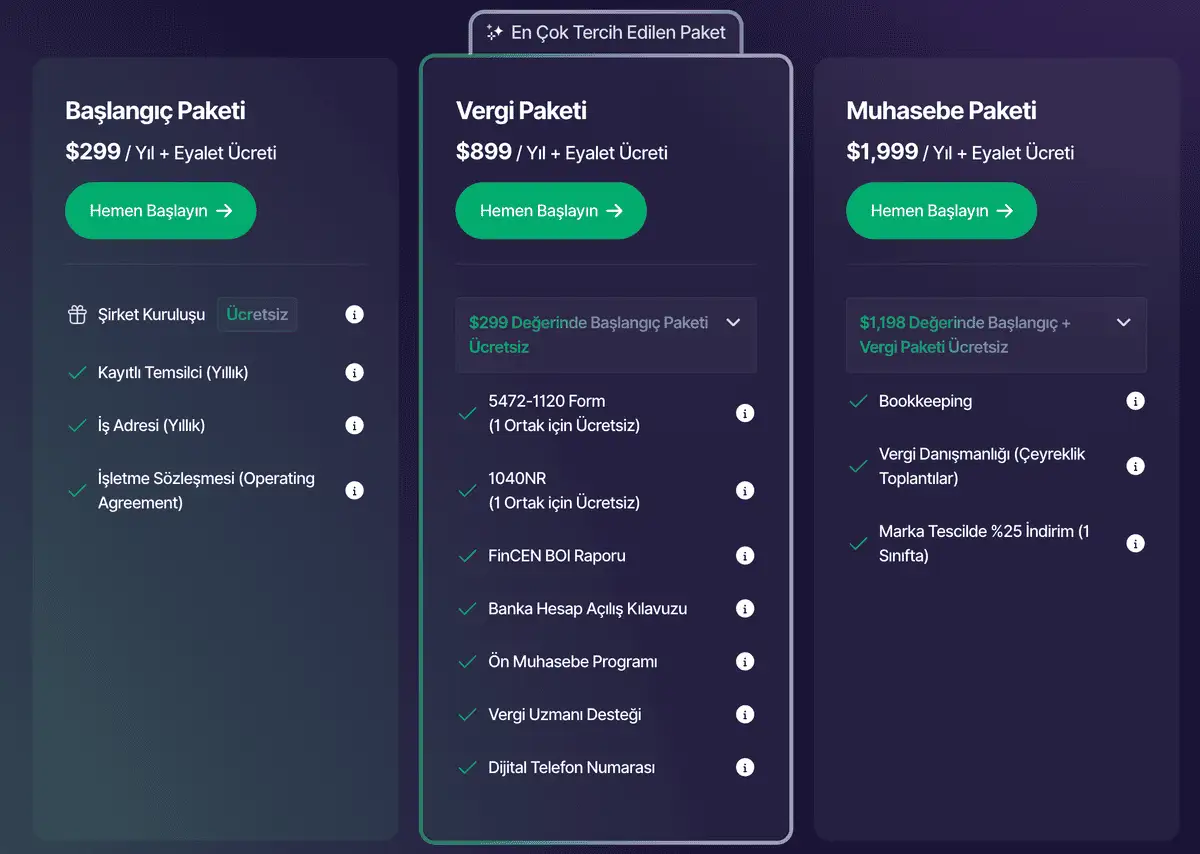Click the Ücretsiz badge next to Şirket Kuruluşu
This screenshot has width=1200, height=854.
[257, 314]
